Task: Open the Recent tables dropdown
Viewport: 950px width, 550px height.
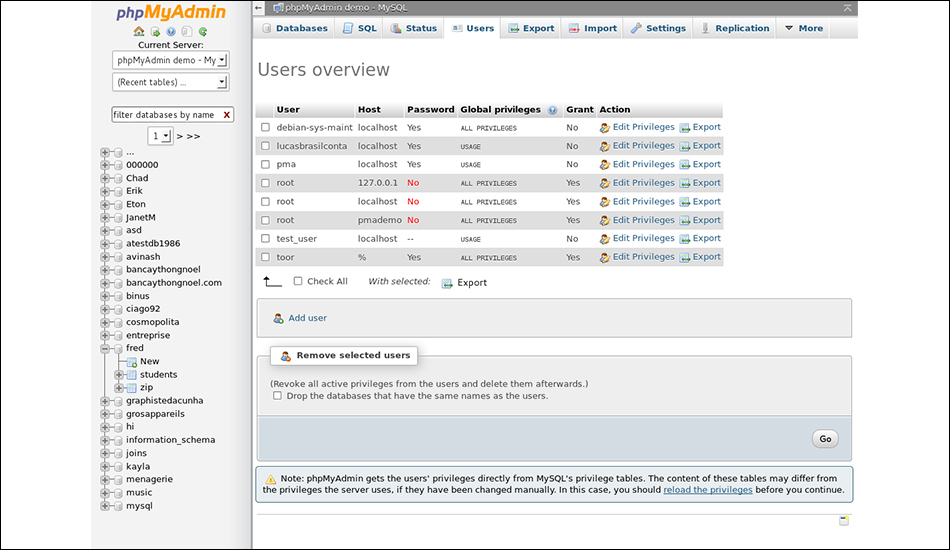Action: point(170,82)
